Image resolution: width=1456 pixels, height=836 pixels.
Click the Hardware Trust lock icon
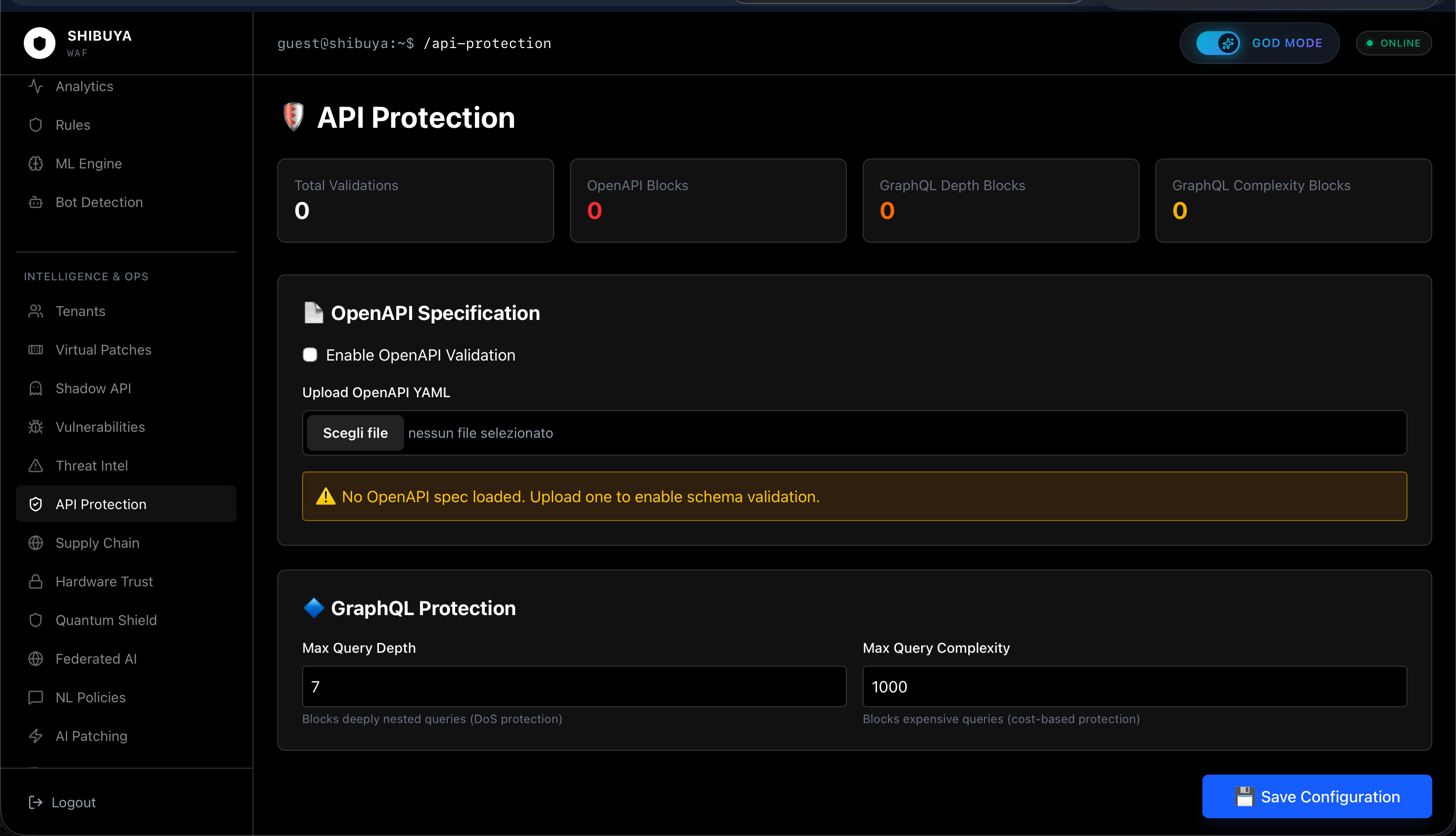(36, 581)
